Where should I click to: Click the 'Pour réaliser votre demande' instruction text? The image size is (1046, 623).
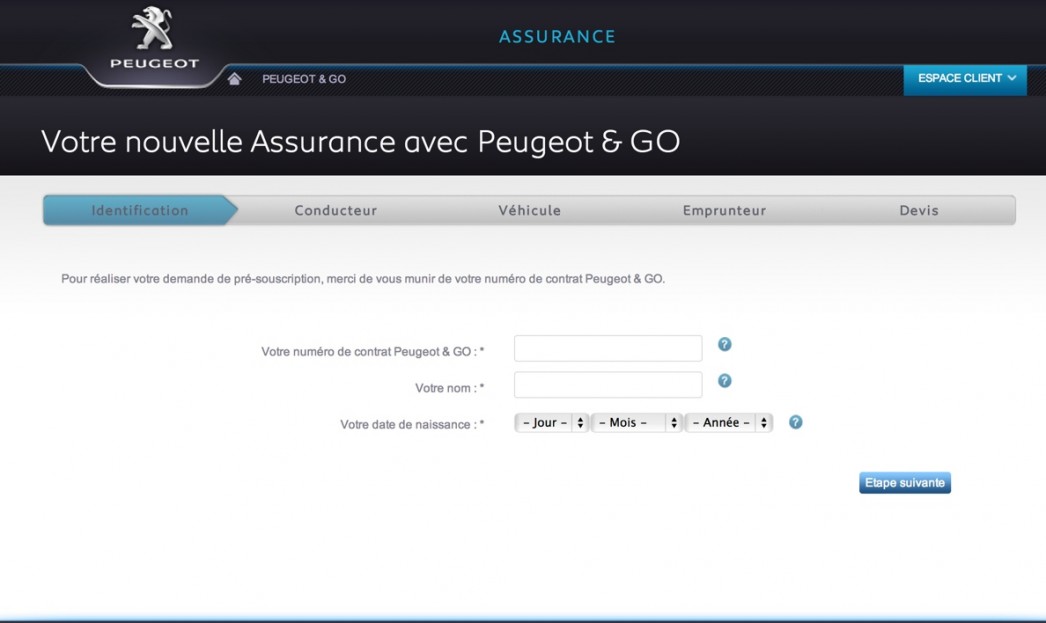tap(363, 279)
